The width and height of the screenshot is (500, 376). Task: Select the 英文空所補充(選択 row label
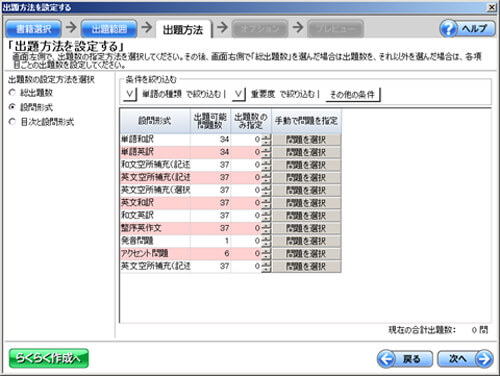[x=155, y=190]
